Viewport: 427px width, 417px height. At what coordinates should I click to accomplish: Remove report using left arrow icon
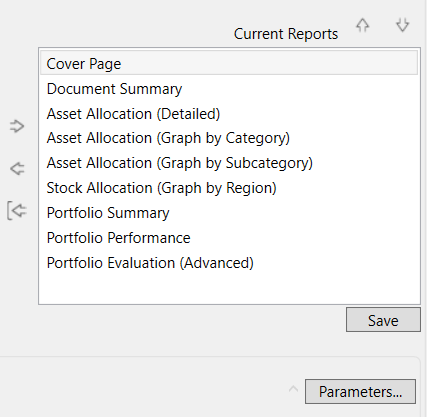point(17,168)
